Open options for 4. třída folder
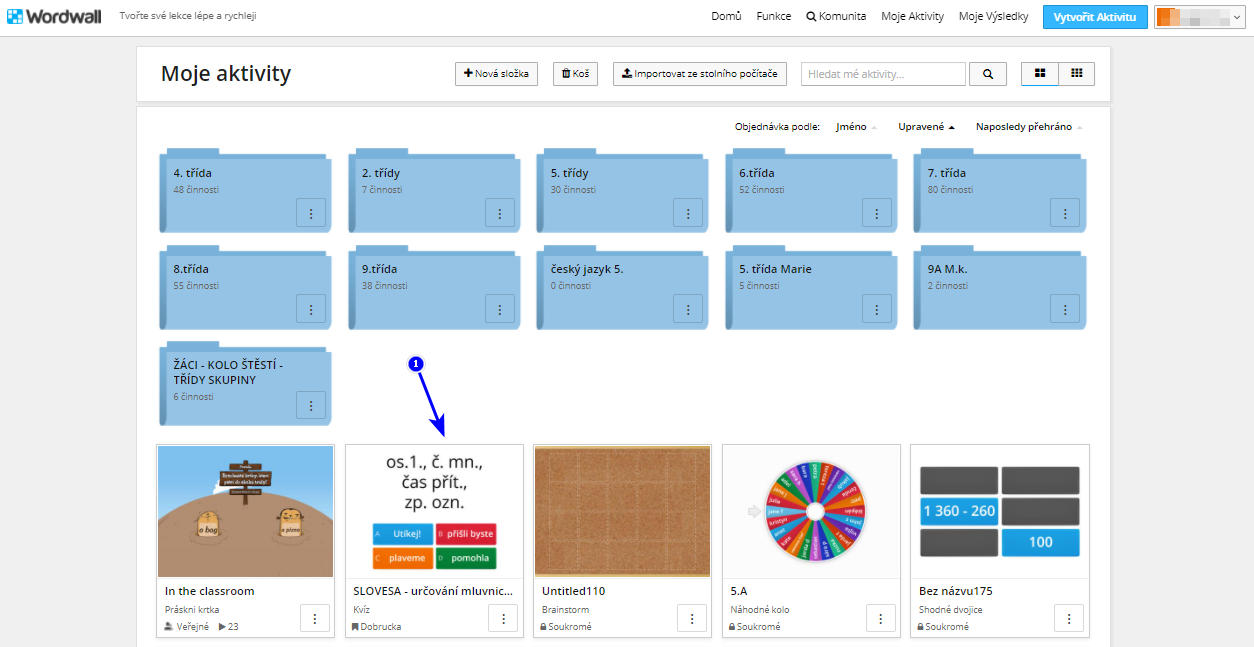1254x647 pixels. [x=311, y=213]
